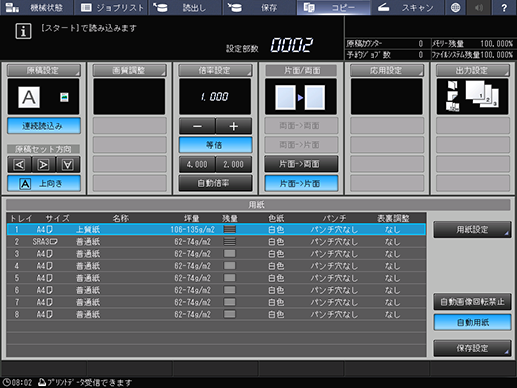The height and width of the screenshot is (388, 517).
Task: Click tray 1 remaining paper level icon
Action: pos(230,229)
